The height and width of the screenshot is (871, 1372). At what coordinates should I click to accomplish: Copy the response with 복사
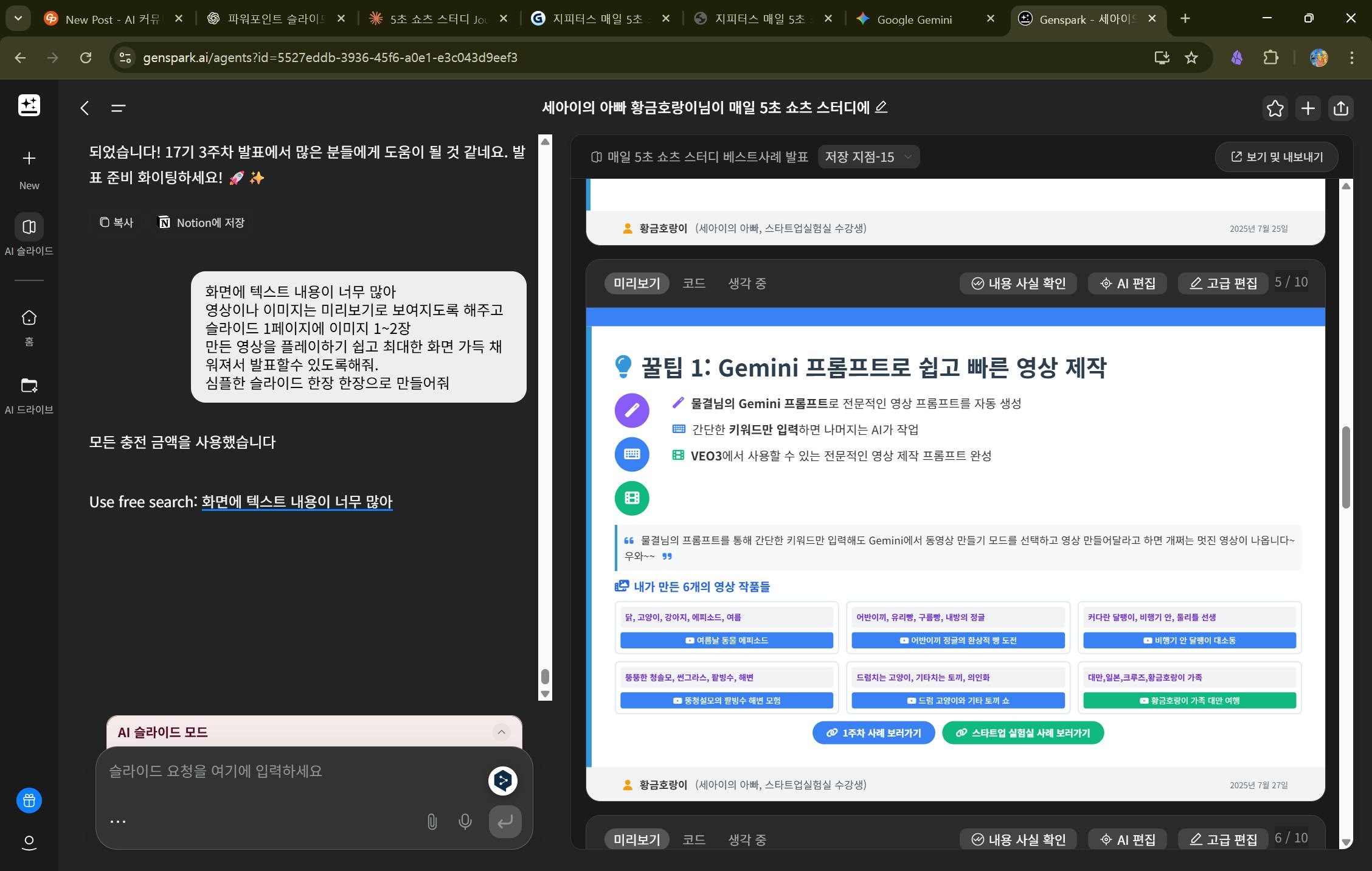point(116,223)
